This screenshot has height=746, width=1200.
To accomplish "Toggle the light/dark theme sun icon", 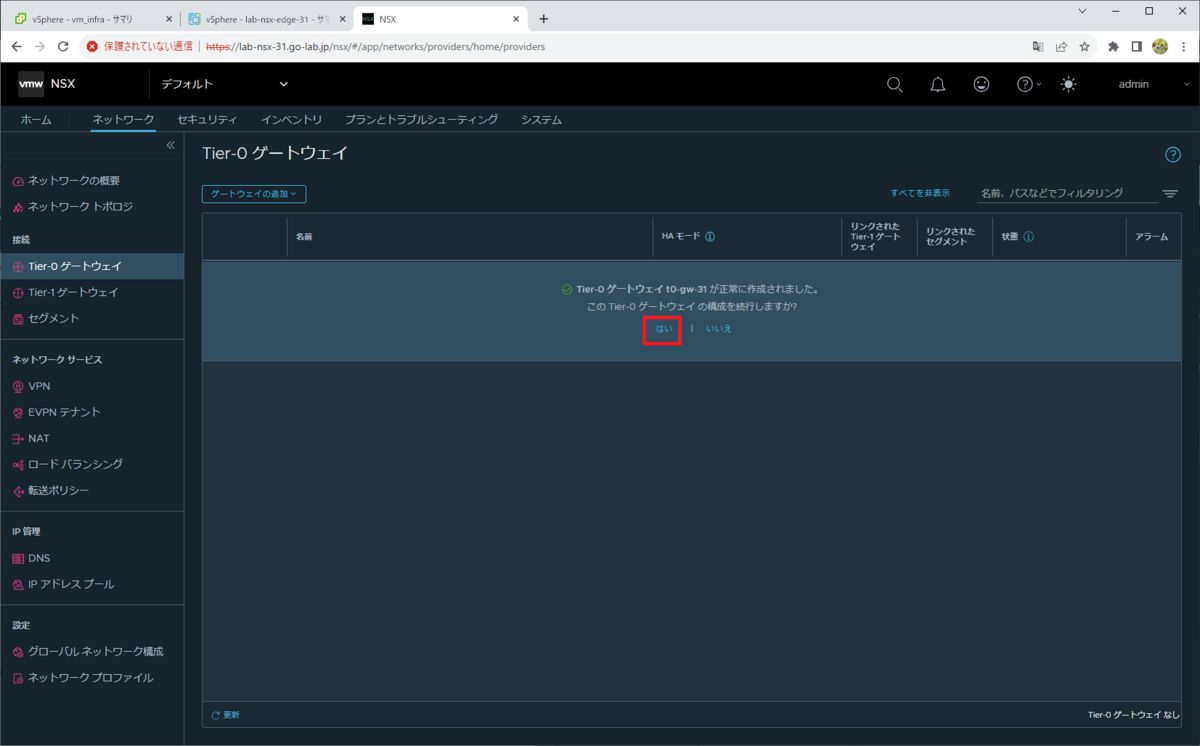I will pos(1069,85).
